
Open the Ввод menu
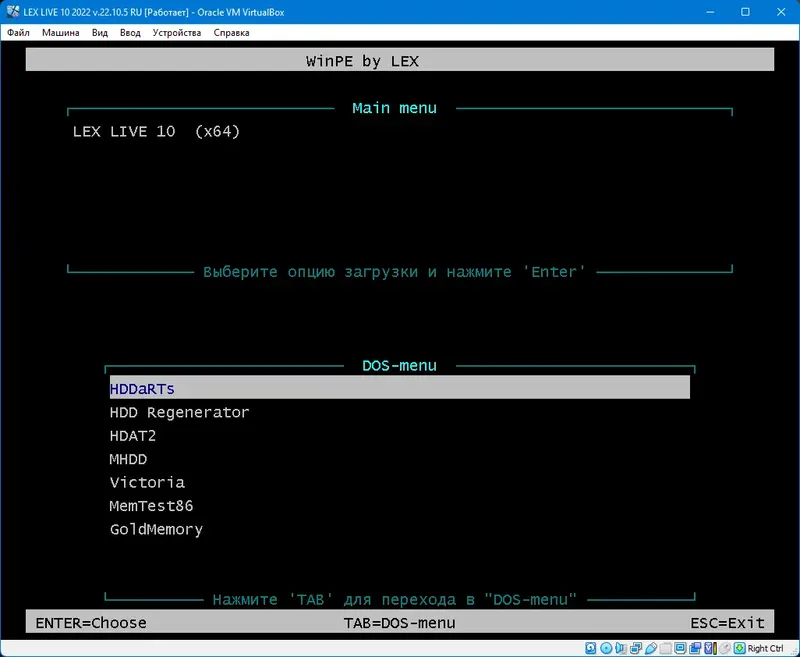[130, 33]
